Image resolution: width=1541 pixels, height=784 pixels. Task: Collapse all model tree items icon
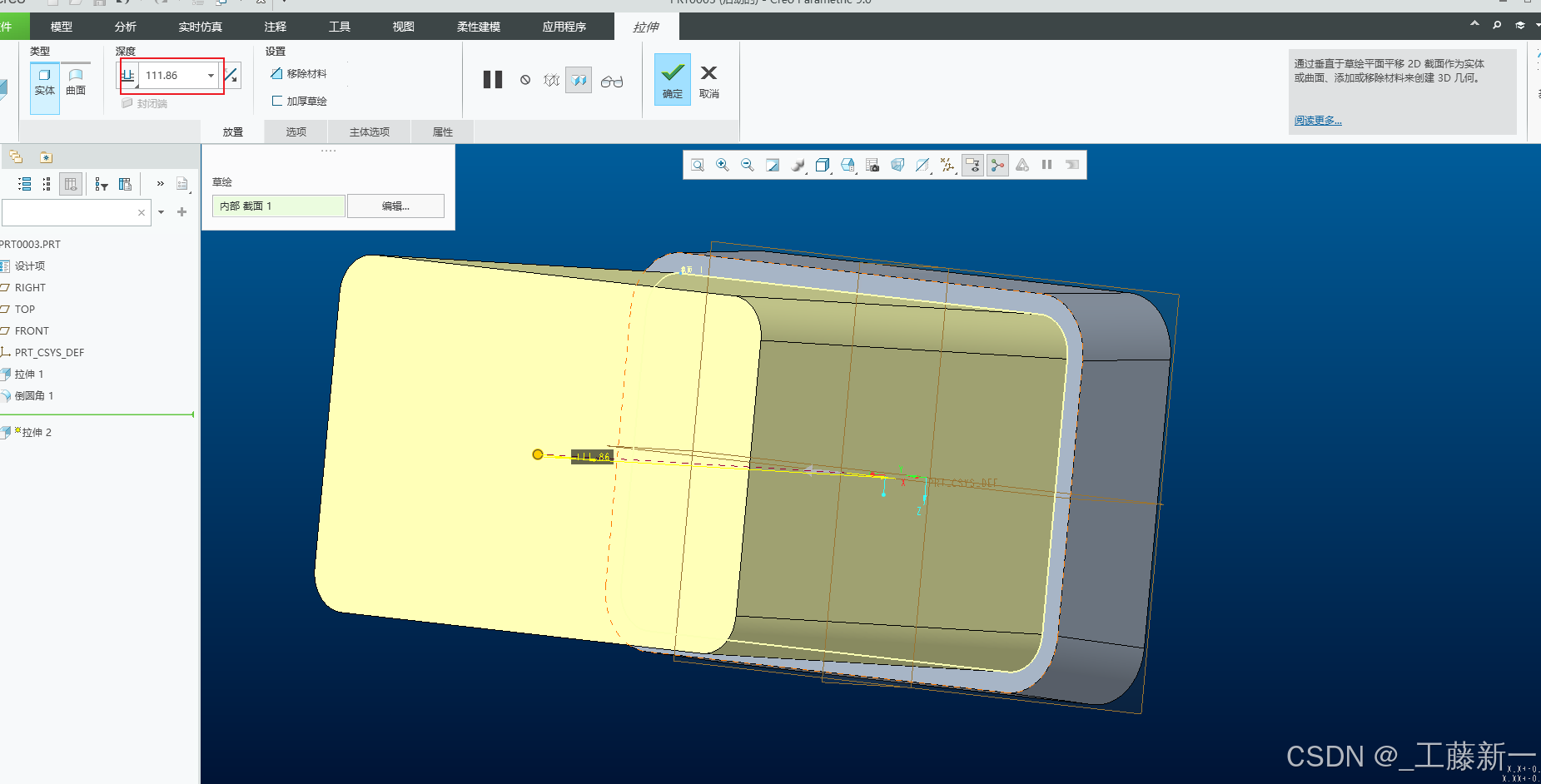[47, 184]
